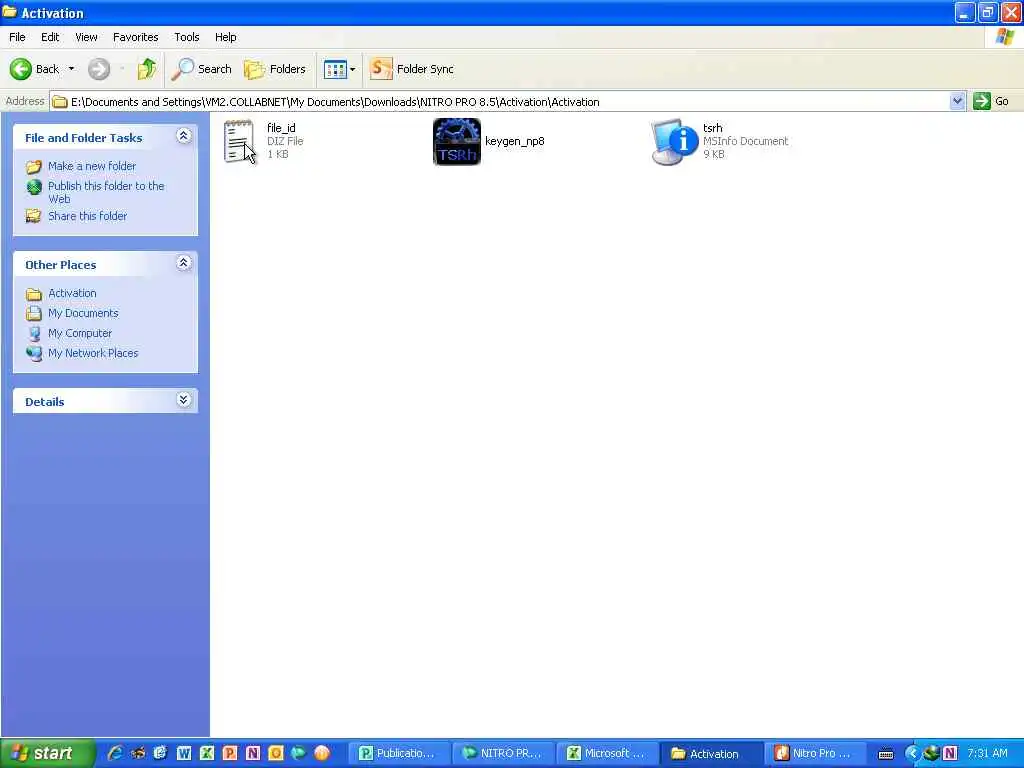Toggle the Folders pane
The height and width of the screenshot is (768, 1024).
point(275,69)
